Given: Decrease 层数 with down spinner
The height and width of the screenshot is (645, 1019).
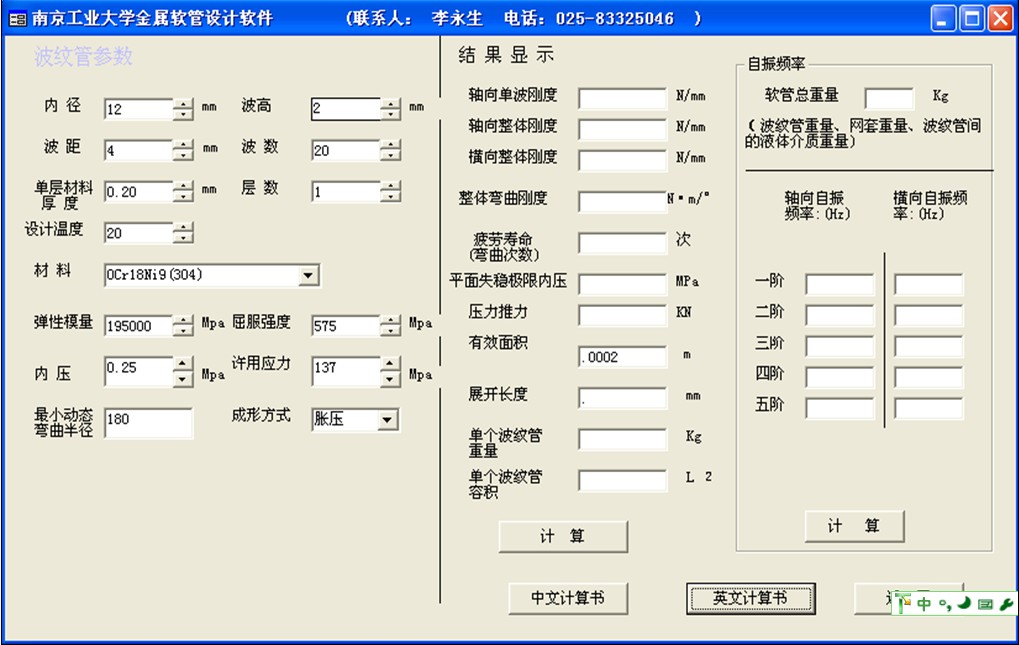Looking at the screenshot, I should [391, 198].
